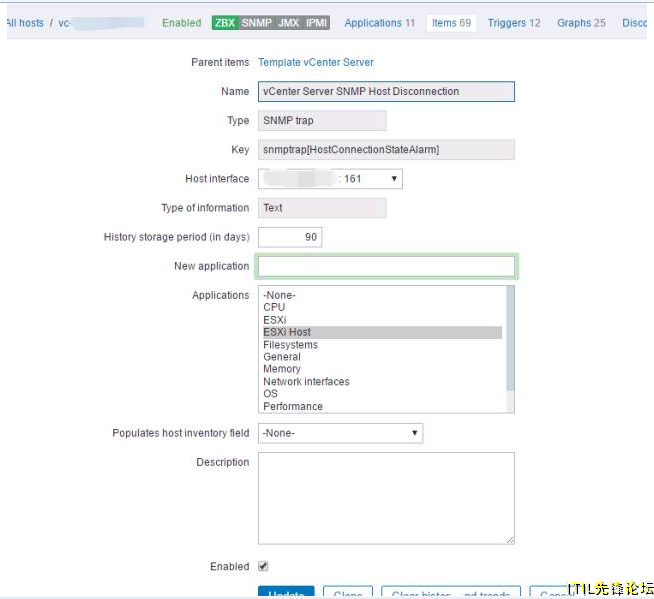654x599 pixels.
Task: Toggle the Enabled checkbox
Action: [x=263, y=566]
